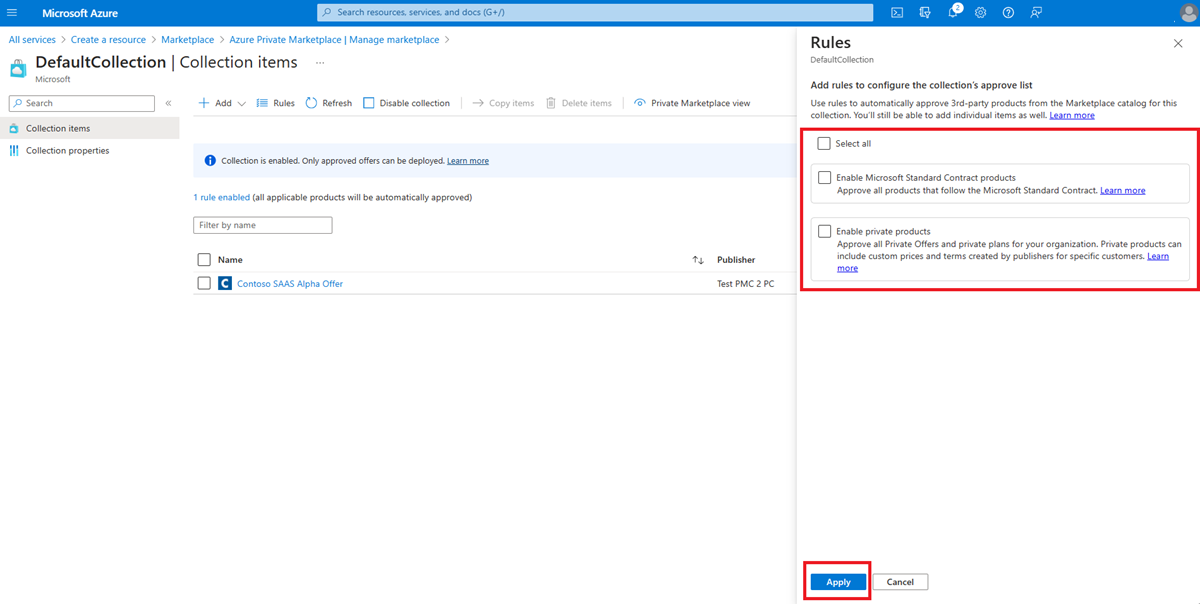Open the hamburger portal menu
The height and width of the screenshot is (604, 1200).
13,13
